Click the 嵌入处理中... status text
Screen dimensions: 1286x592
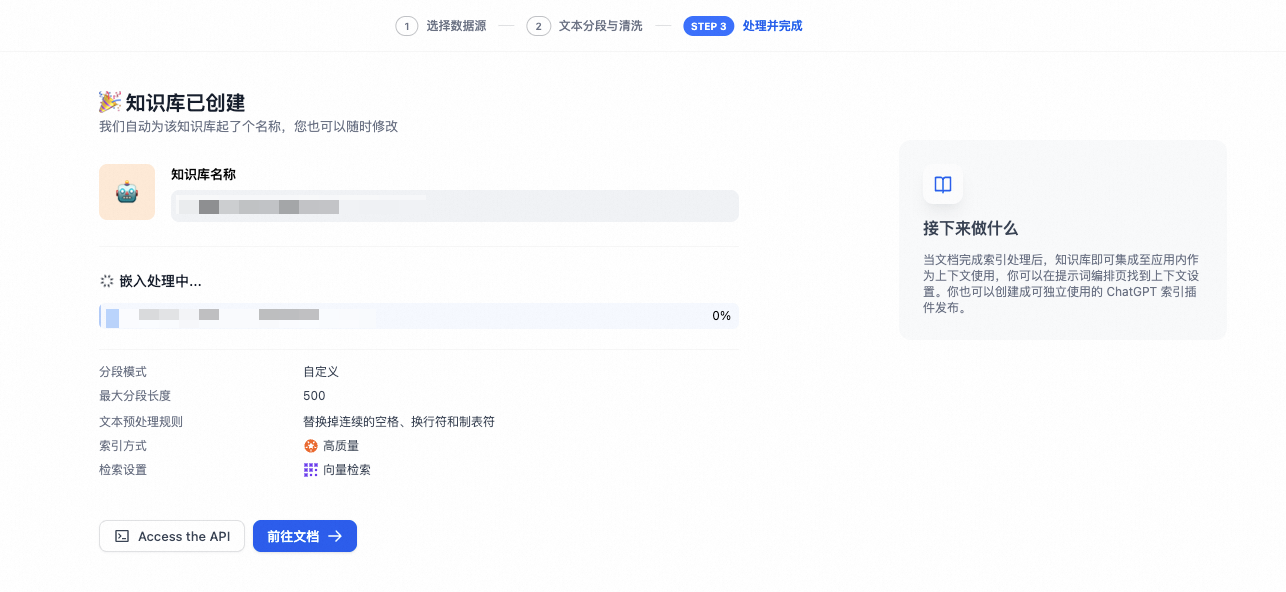coord(160,282)
